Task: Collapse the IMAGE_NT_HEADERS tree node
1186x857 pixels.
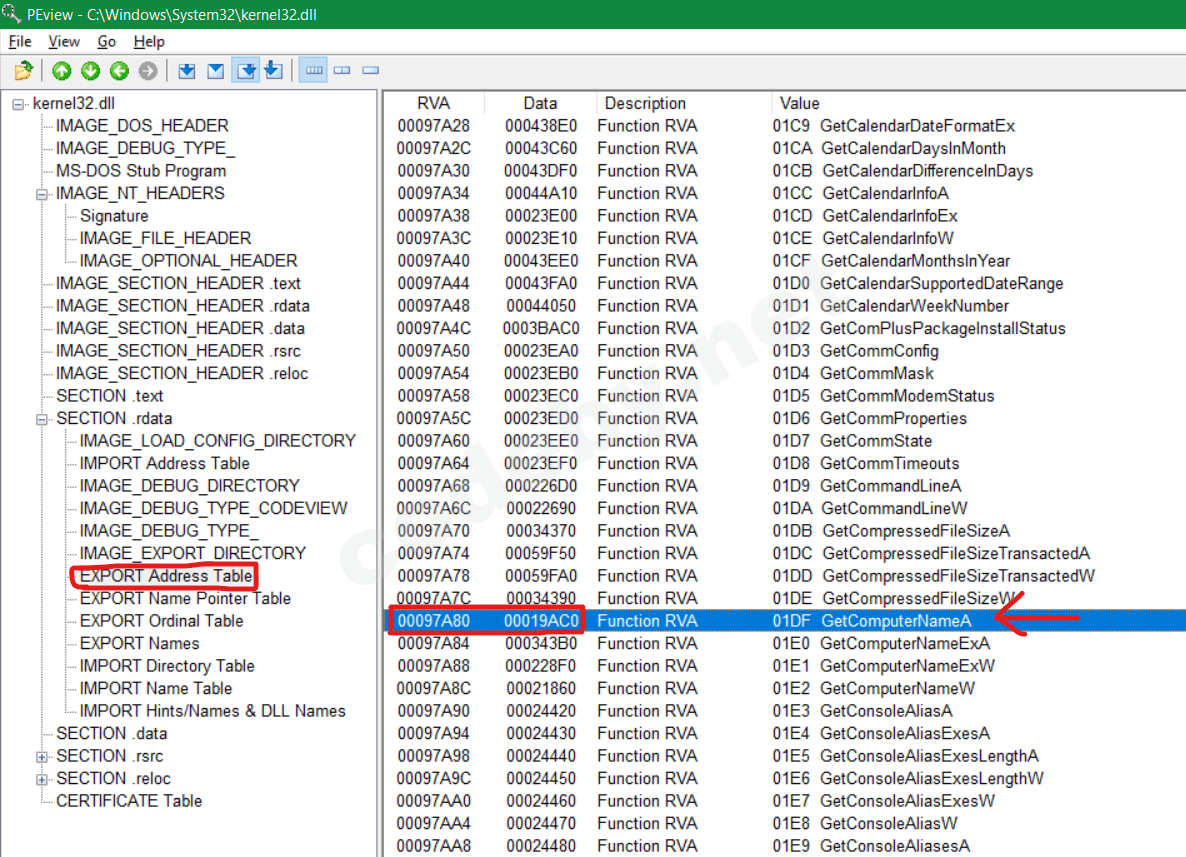Action: click(43, 194)
